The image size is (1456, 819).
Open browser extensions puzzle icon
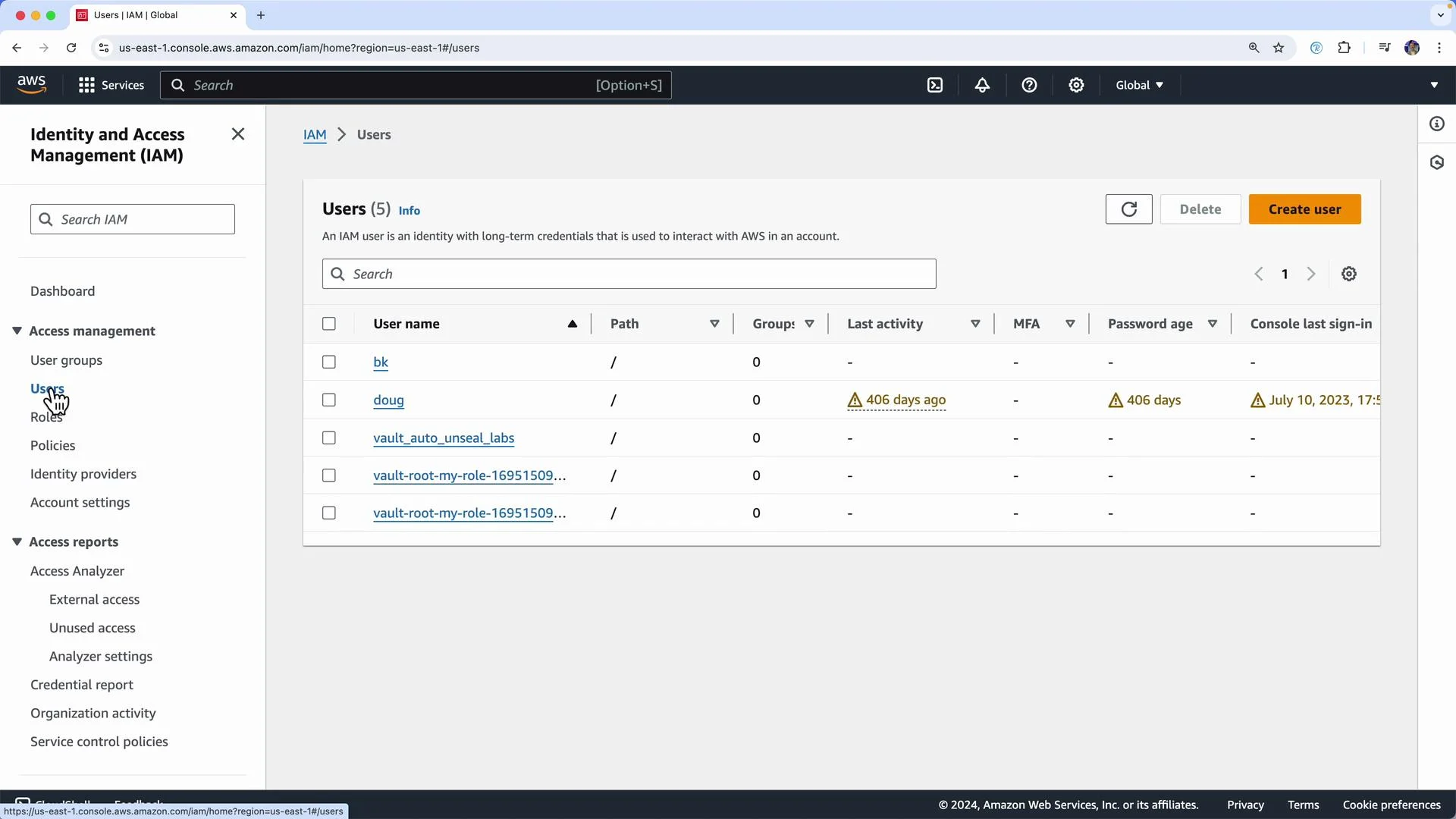pos(1344,48)
